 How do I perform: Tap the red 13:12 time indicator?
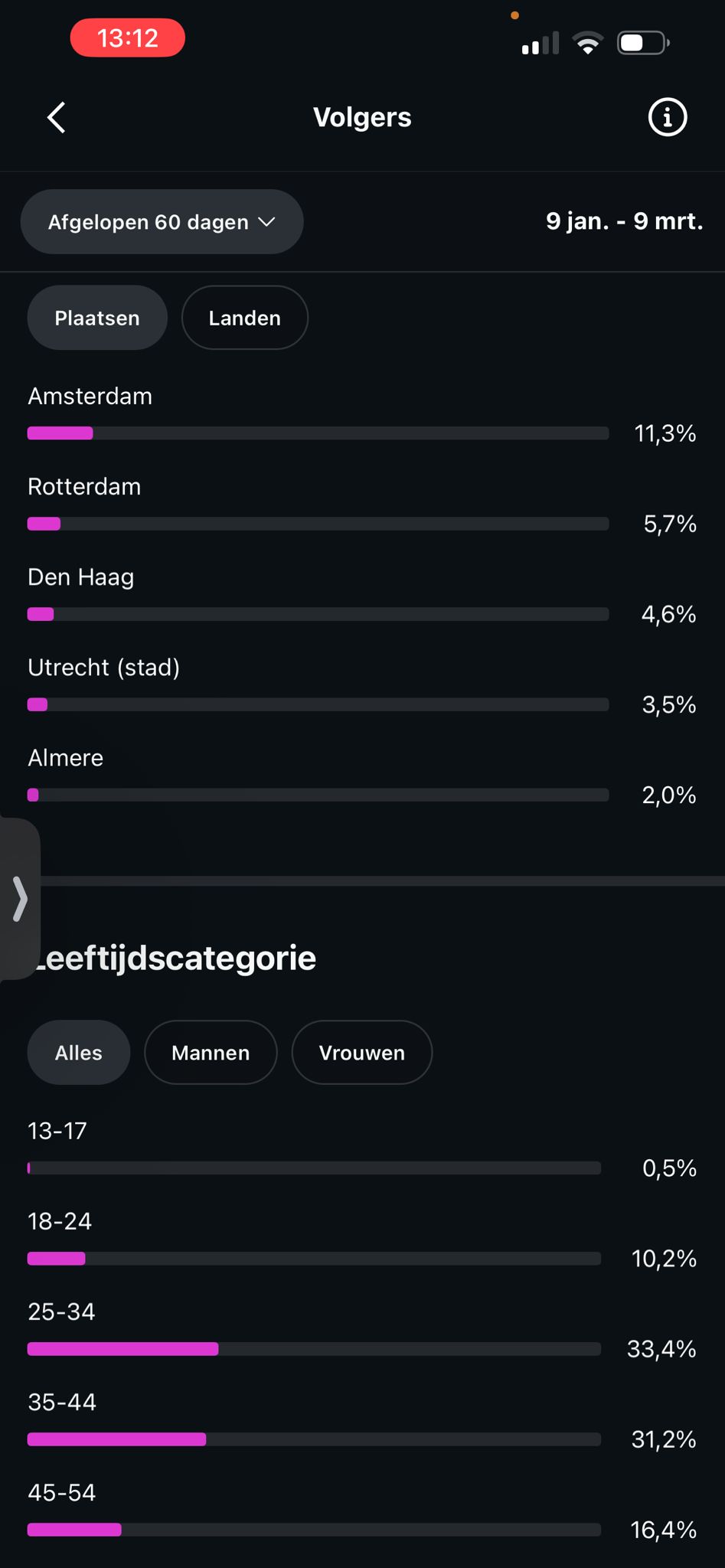point(128,38)
